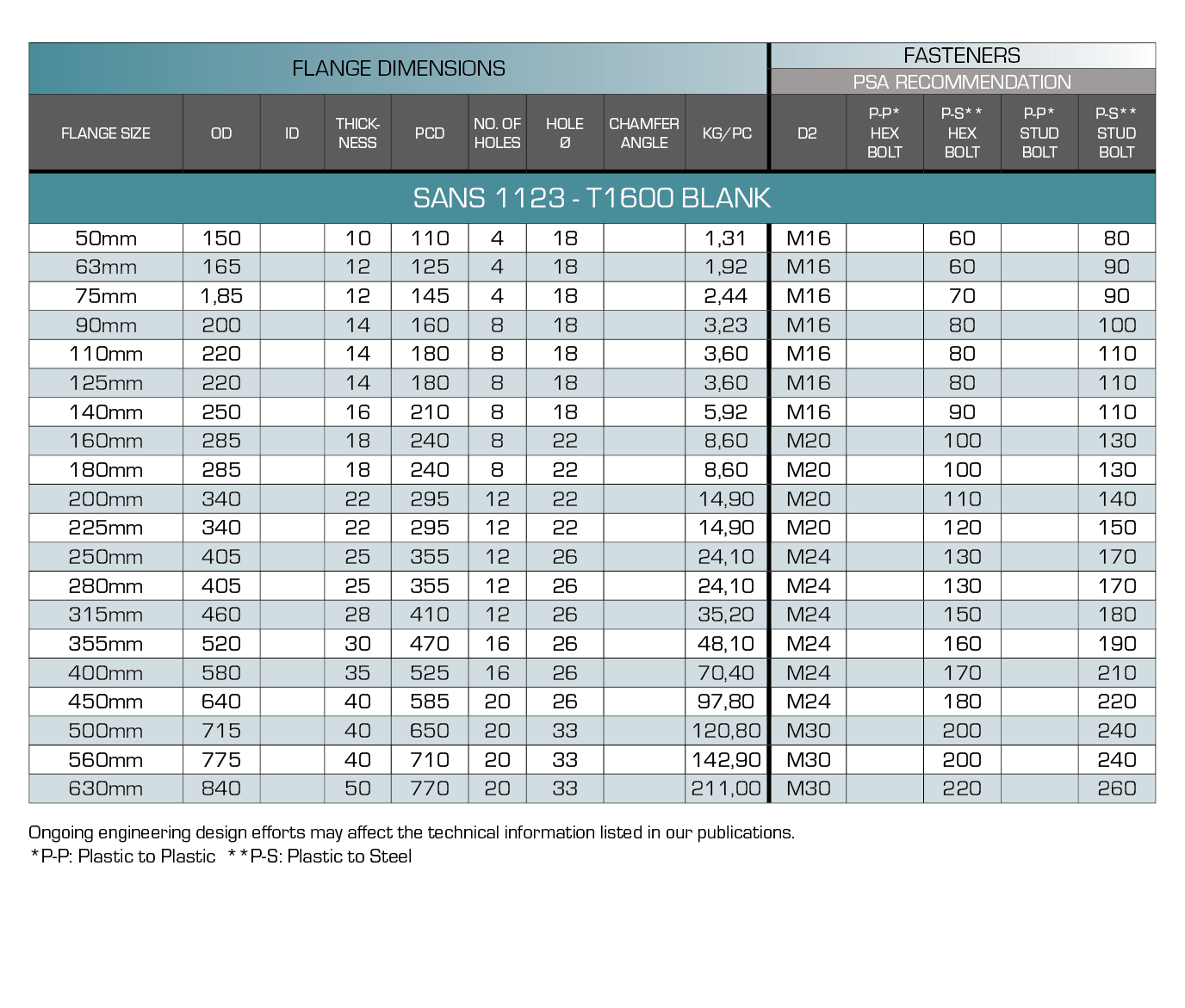Click the 630mm flange size cell
1185x1008 pixels.
pos(106,788)
